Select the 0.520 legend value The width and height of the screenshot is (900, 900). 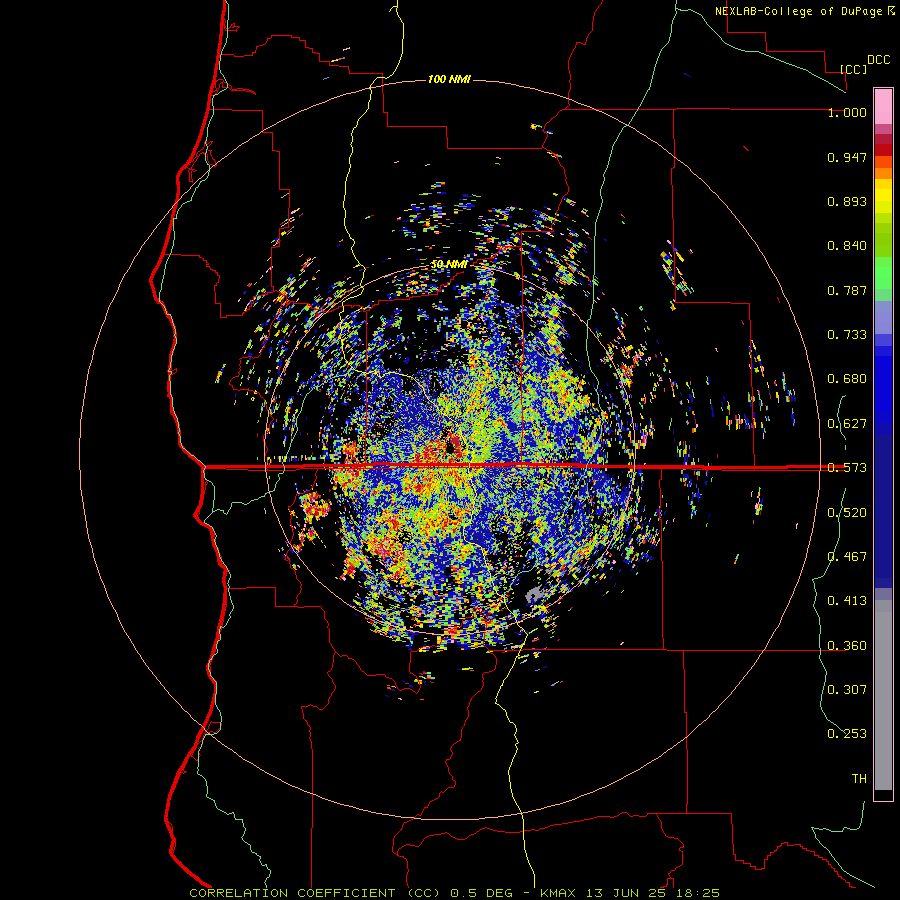[x=847, y=513]
